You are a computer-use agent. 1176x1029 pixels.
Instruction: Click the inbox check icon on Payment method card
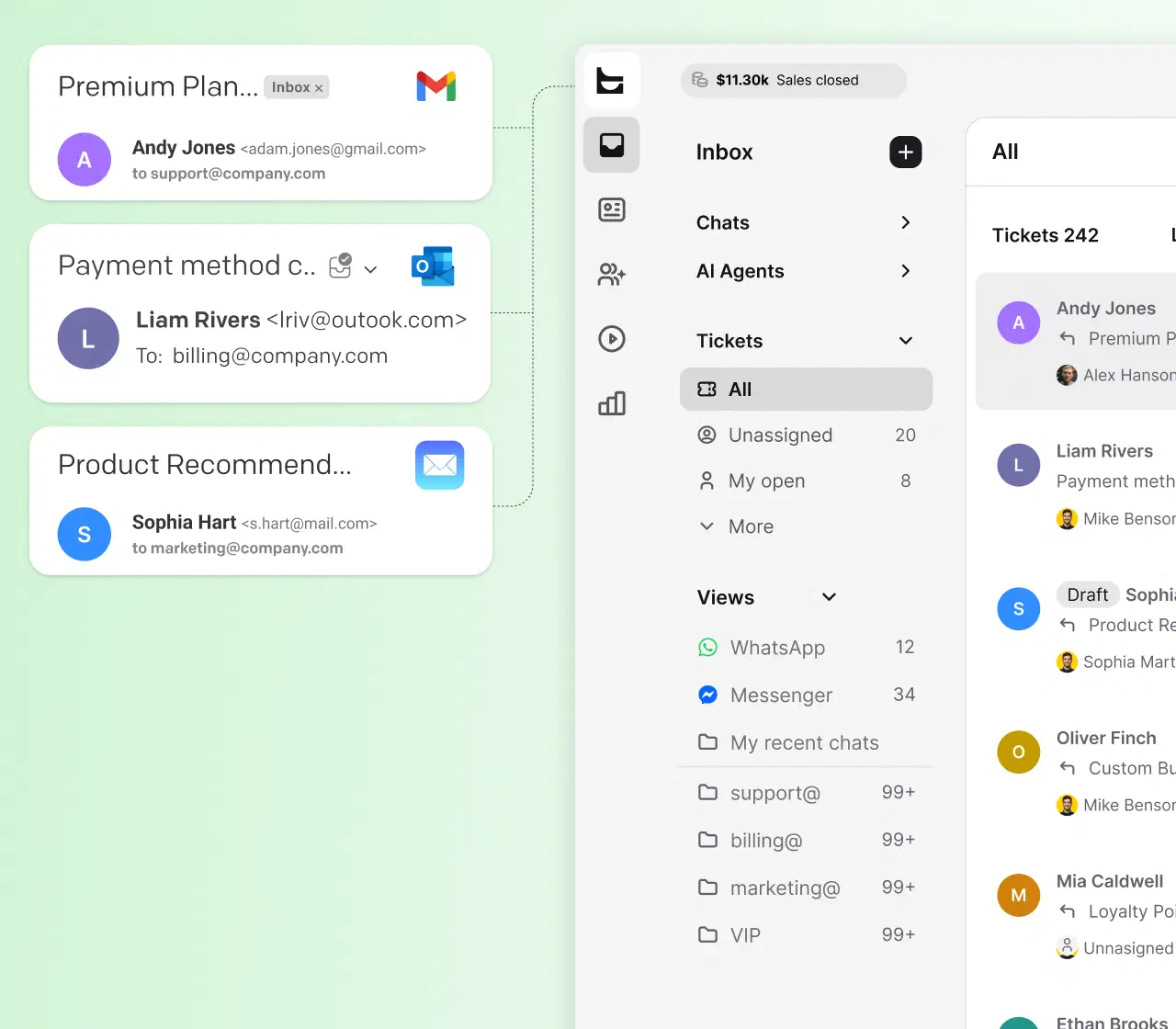(x=341, y=266)
